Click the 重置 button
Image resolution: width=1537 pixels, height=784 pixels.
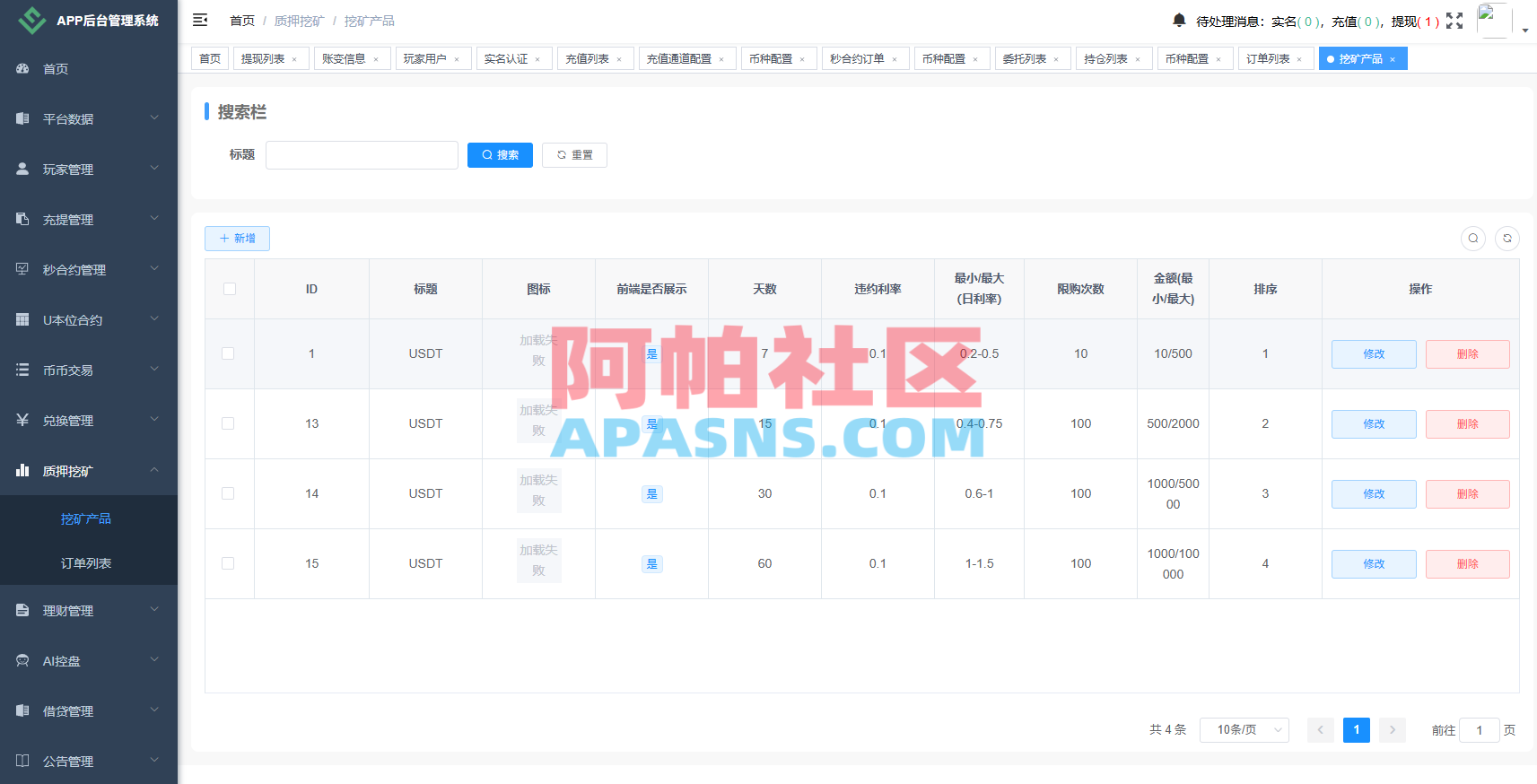[574, 155]
